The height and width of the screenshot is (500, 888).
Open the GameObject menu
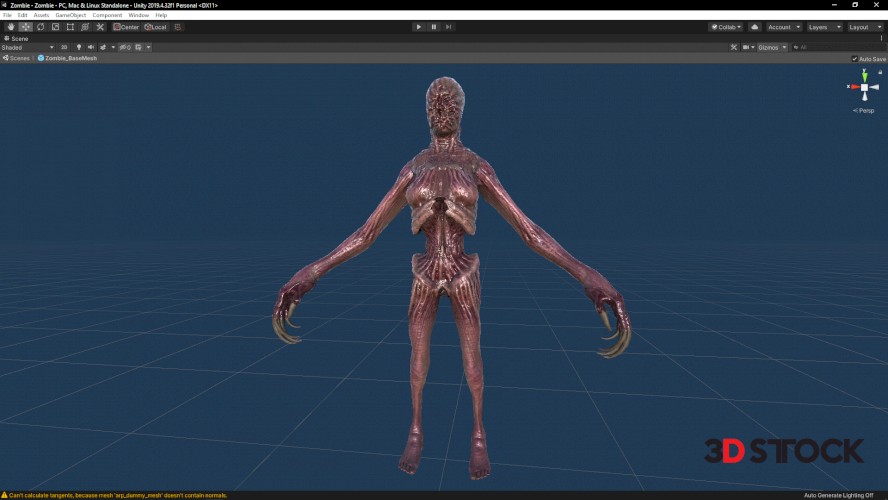(71, 15)
